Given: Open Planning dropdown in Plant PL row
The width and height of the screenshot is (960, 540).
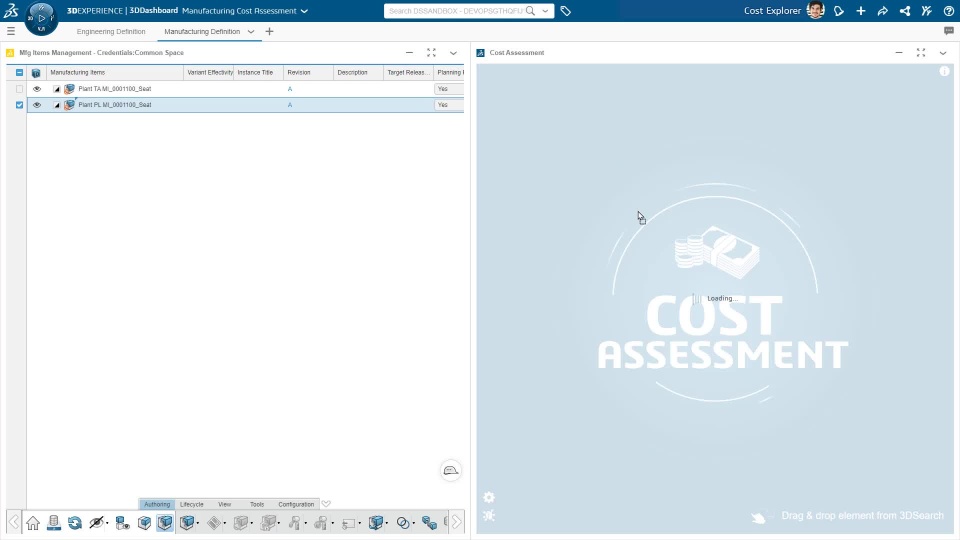Looking at the screenshot, I should (449, 105).
